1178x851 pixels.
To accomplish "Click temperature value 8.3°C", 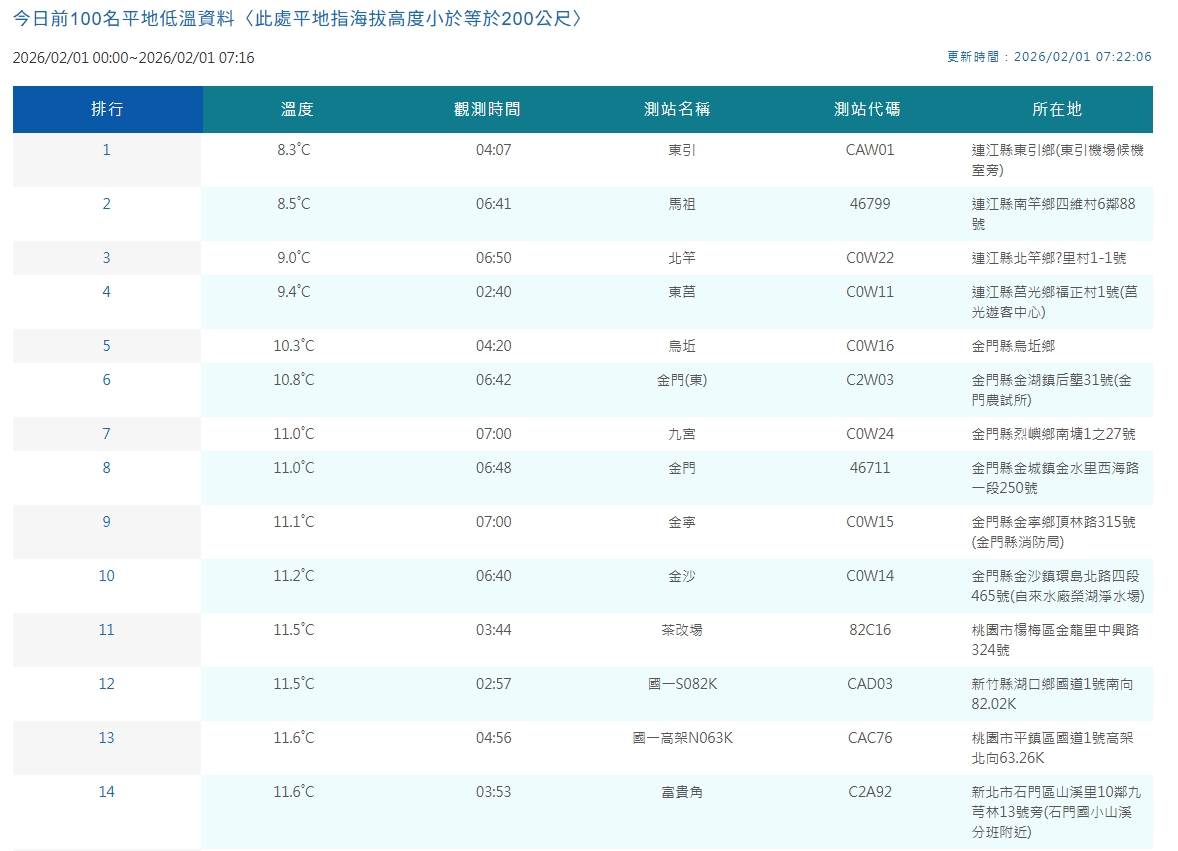I will click(x=294, y=150).
